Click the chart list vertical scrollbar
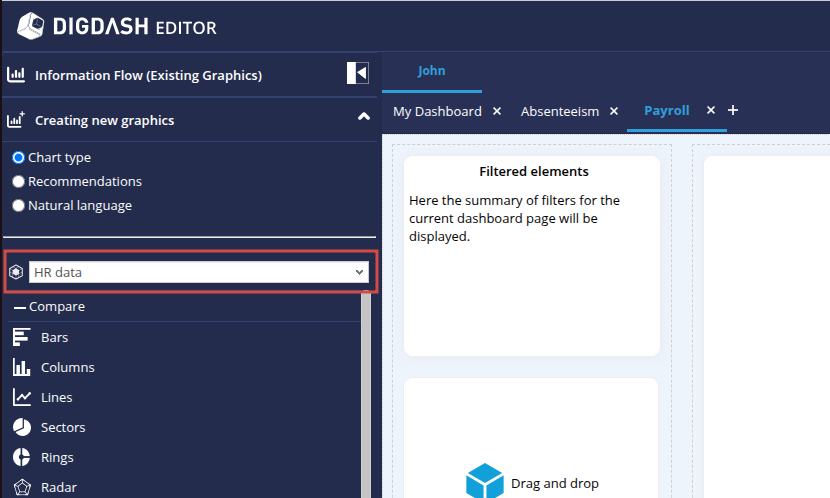Screen dimensions: 830x498 pos(366,400)
